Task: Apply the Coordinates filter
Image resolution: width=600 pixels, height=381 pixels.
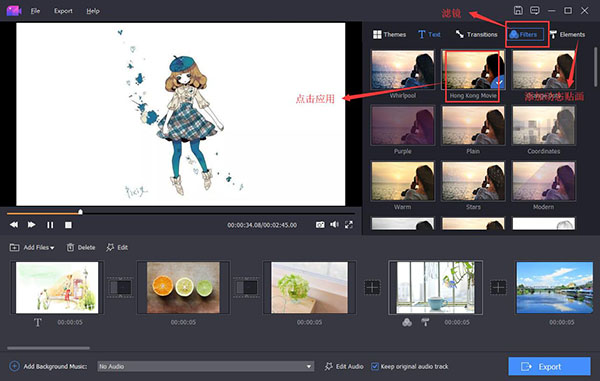Action: pyautogui.click(x=543, y=125)
